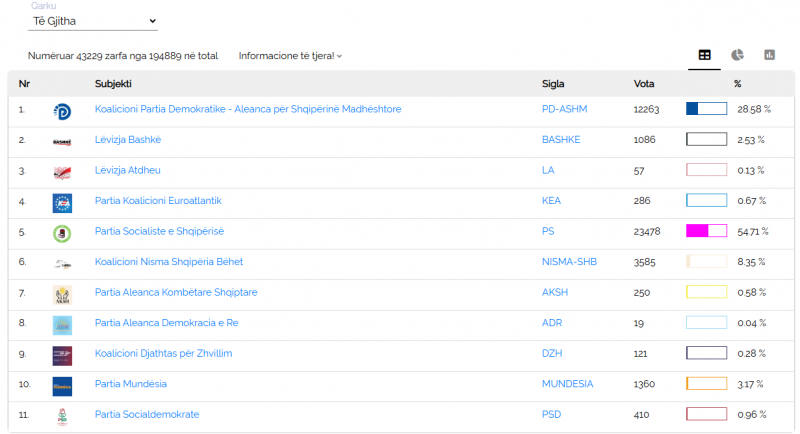Screen dimensions: 800x434
Task: Click the blue PD-ASHM percentage bar
Action: coord(706,109)
